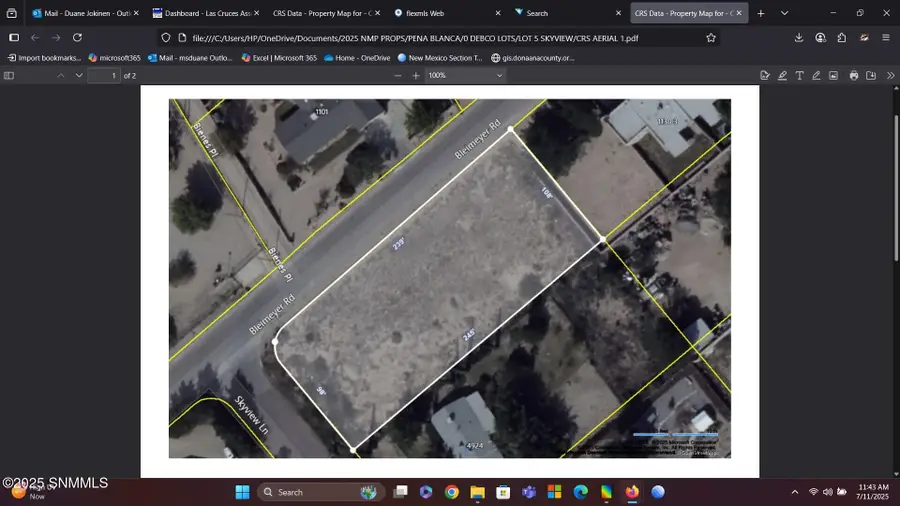This screenshot has height=506, width=900.
Task: Select the PDF highlight tool
Action: 782,76
